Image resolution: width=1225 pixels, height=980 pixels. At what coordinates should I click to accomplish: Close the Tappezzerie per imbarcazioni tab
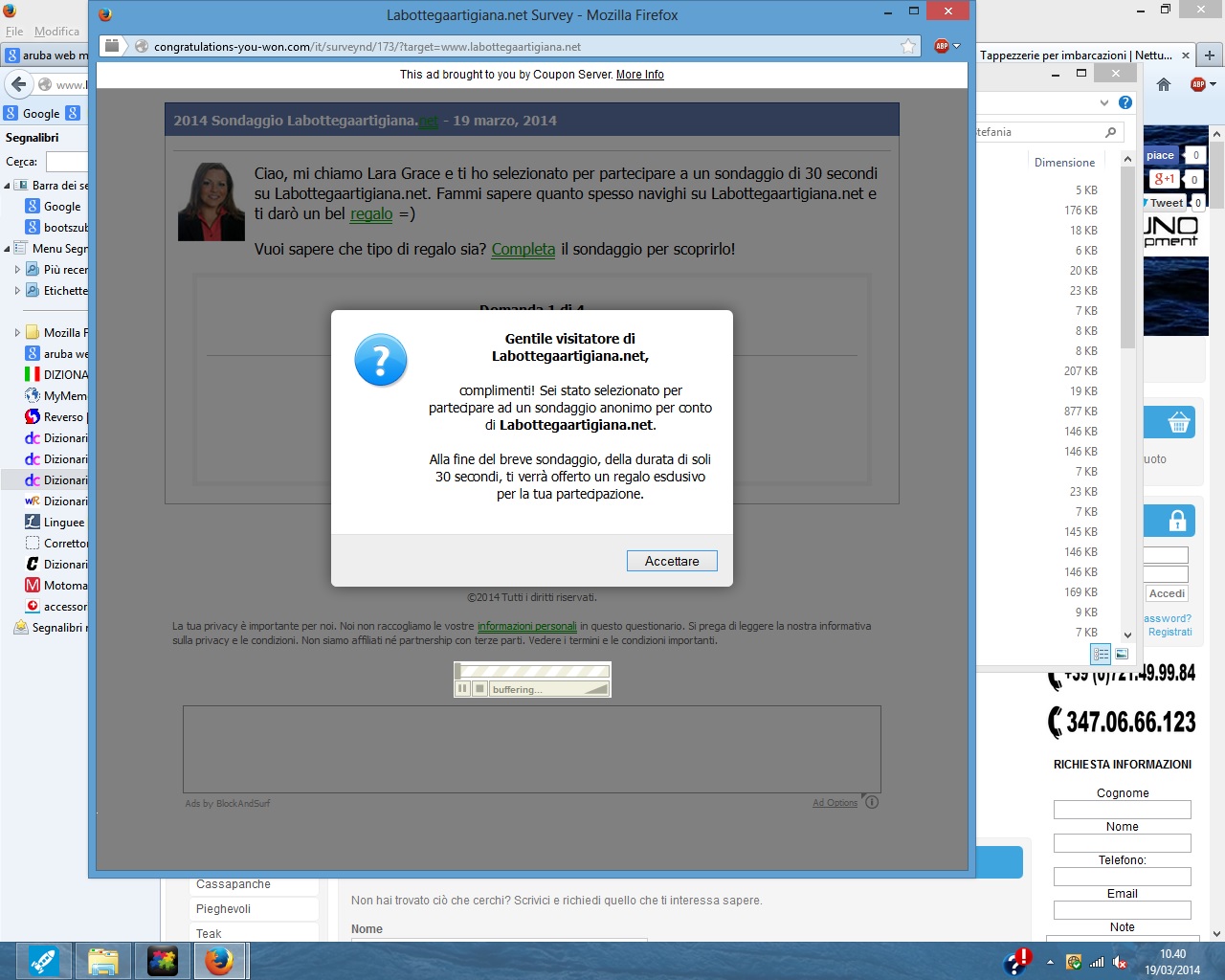click(1186, 56)
